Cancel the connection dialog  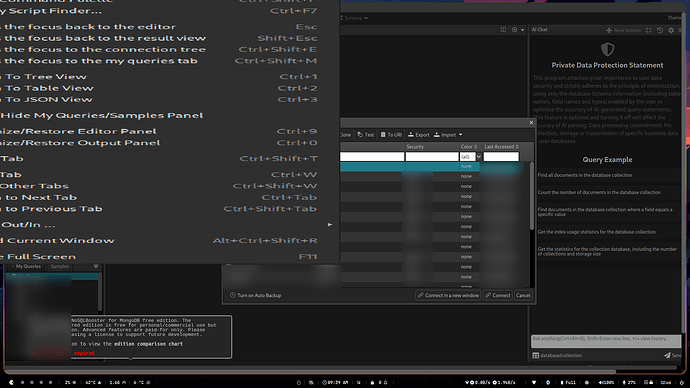(x=523, y=296)
